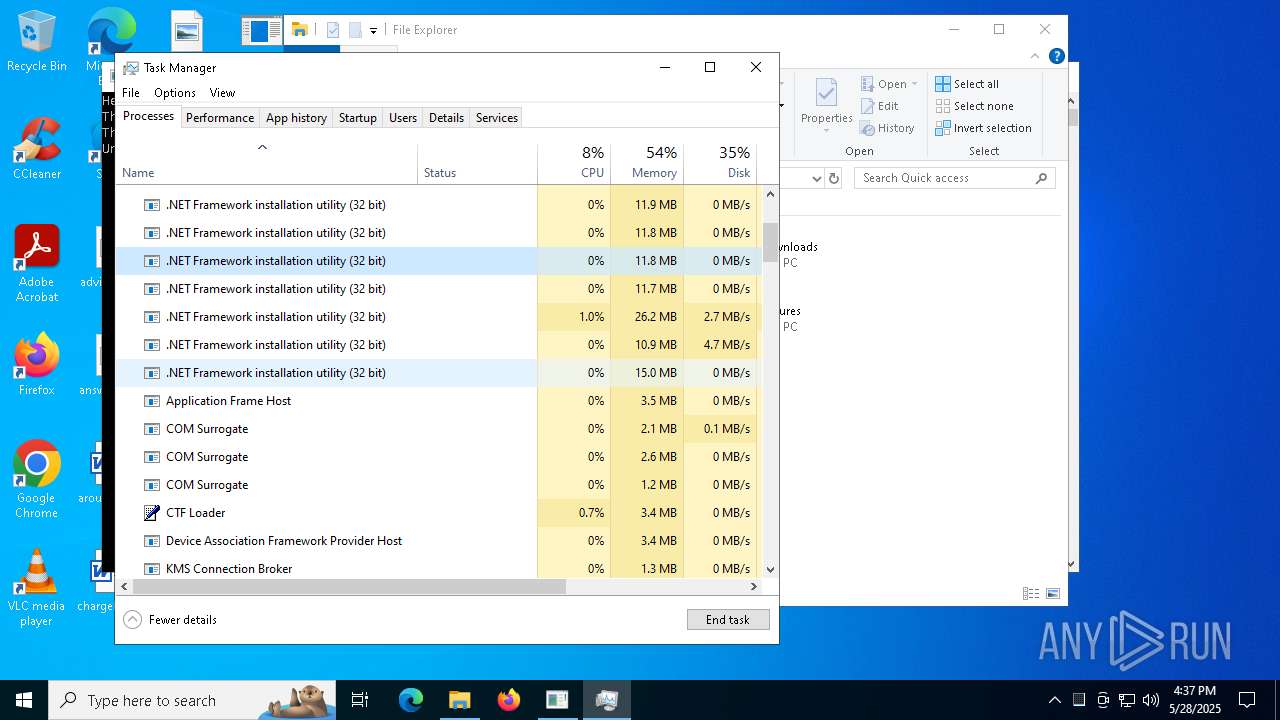
Task: Click Type here to search box
Action: coord(191,701)
